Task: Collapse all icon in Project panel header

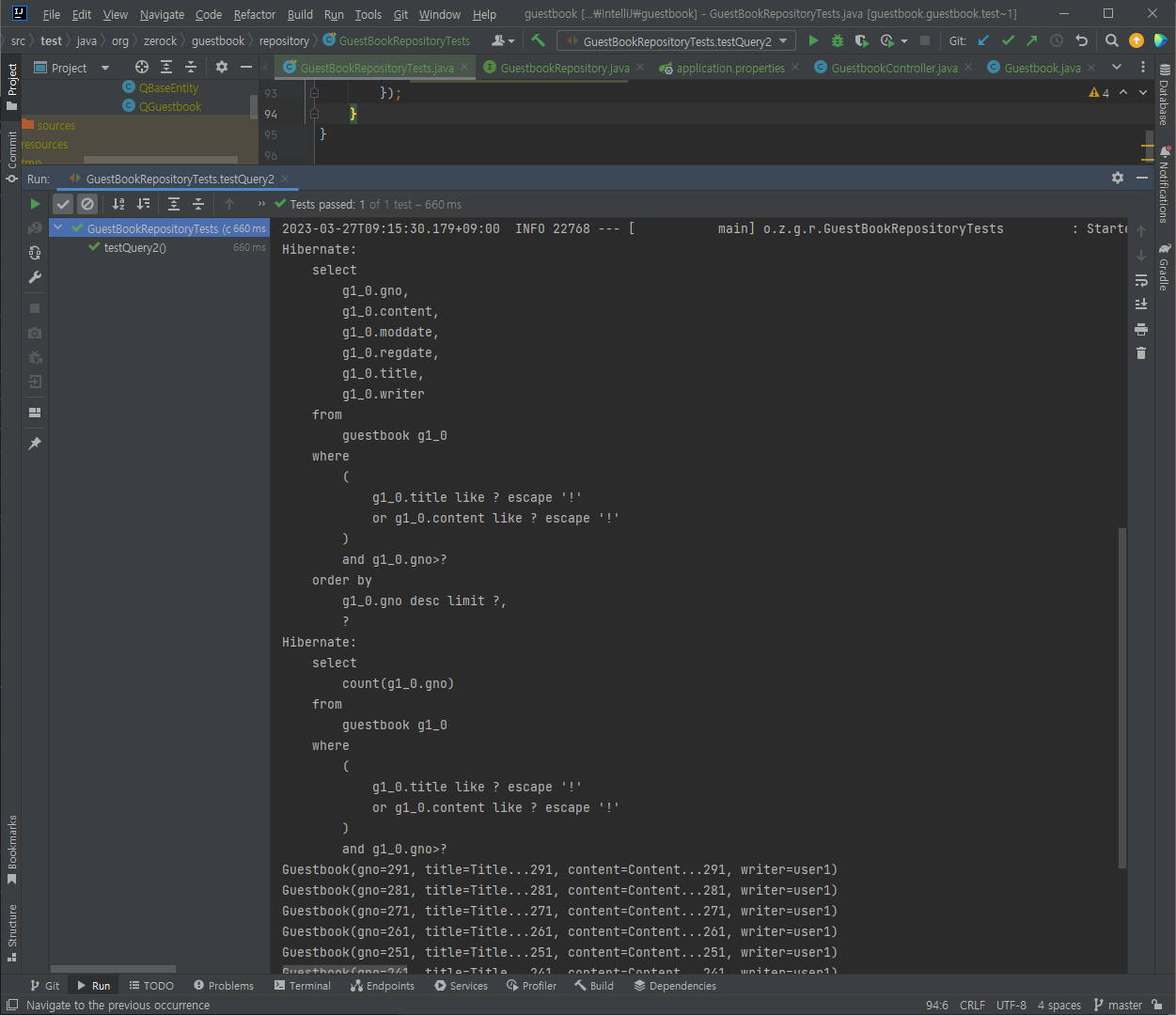Action: (x=191, y=67)
